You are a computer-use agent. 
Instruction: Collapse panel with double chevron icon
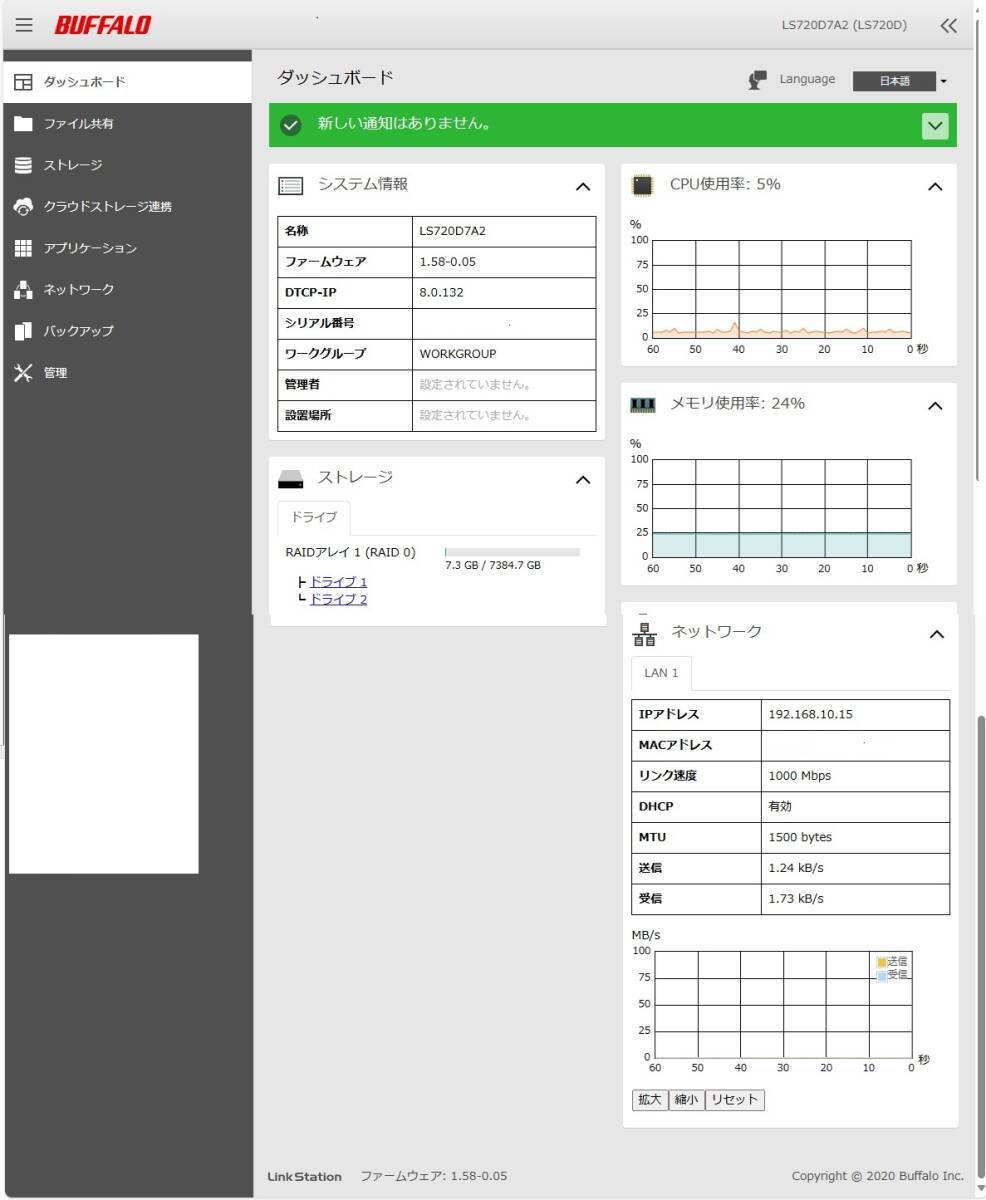click(x=949, y=26)
